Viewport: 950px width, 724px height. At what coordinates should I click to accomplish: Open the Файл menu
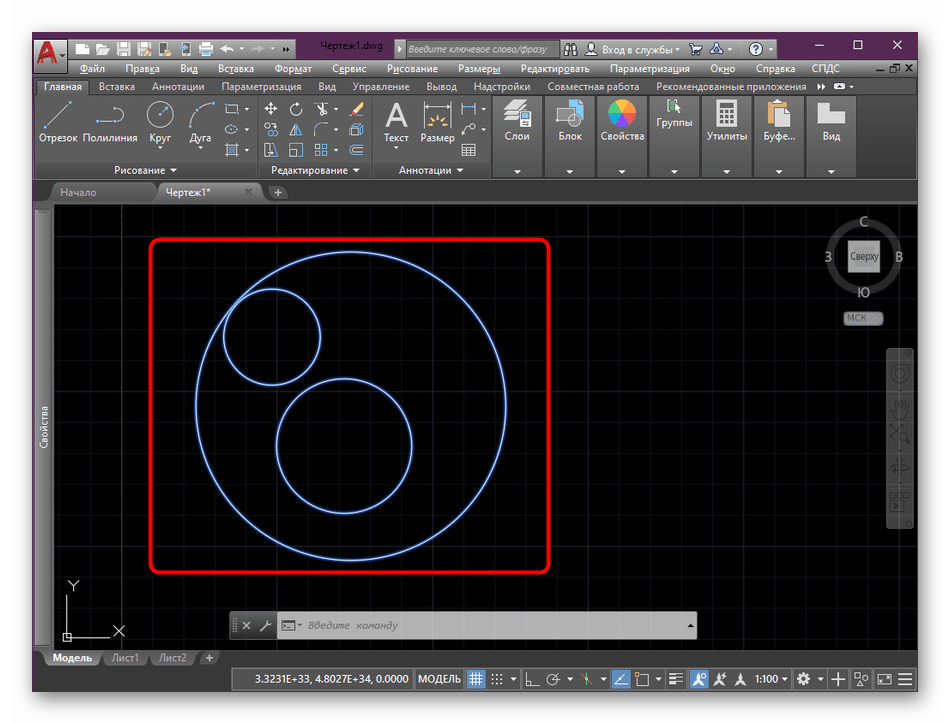[92, 68]
